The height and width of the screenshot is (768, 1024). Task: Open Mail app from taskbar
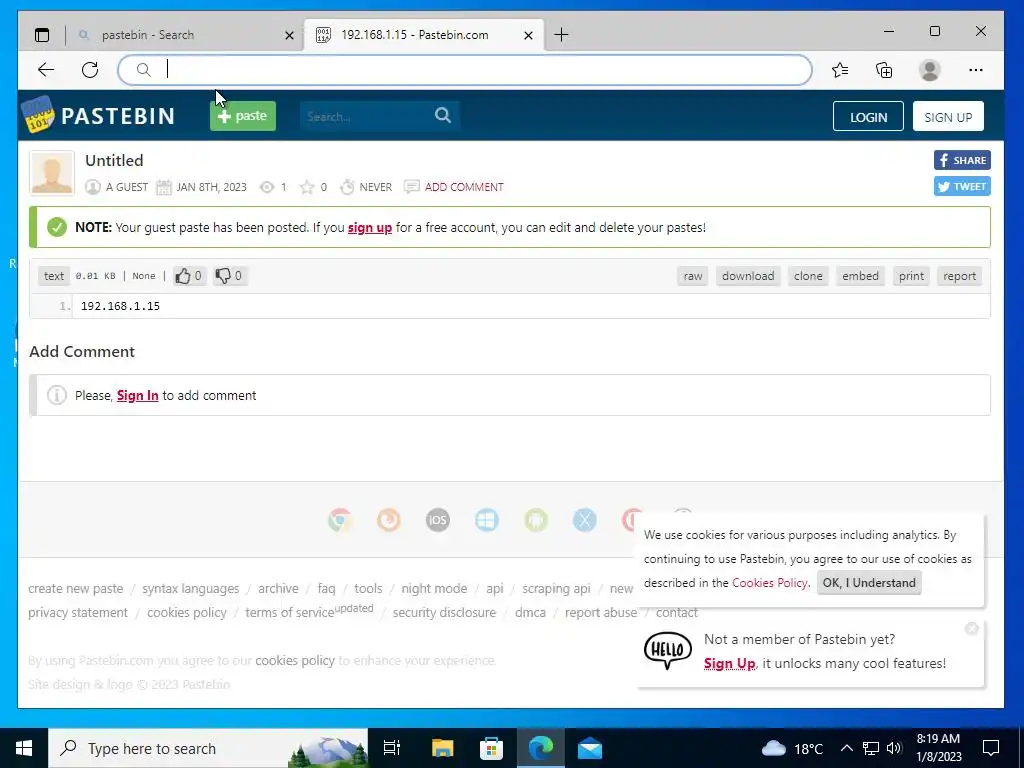point(590,748)
